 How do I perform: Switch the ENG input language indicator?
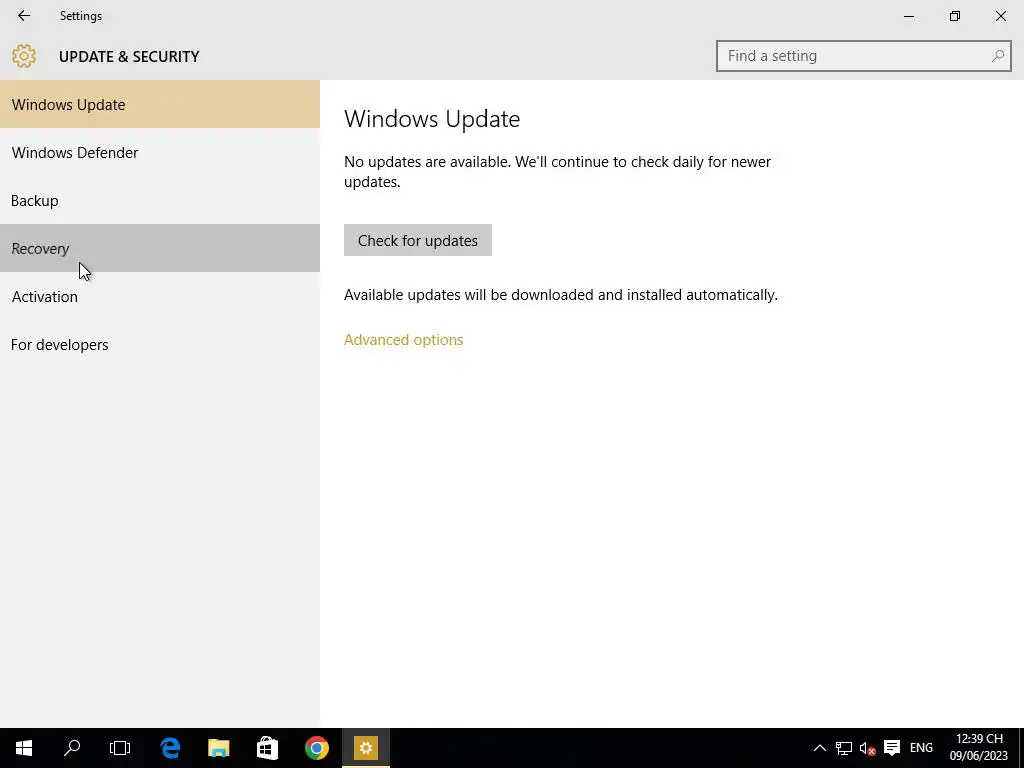pos(921,748)
